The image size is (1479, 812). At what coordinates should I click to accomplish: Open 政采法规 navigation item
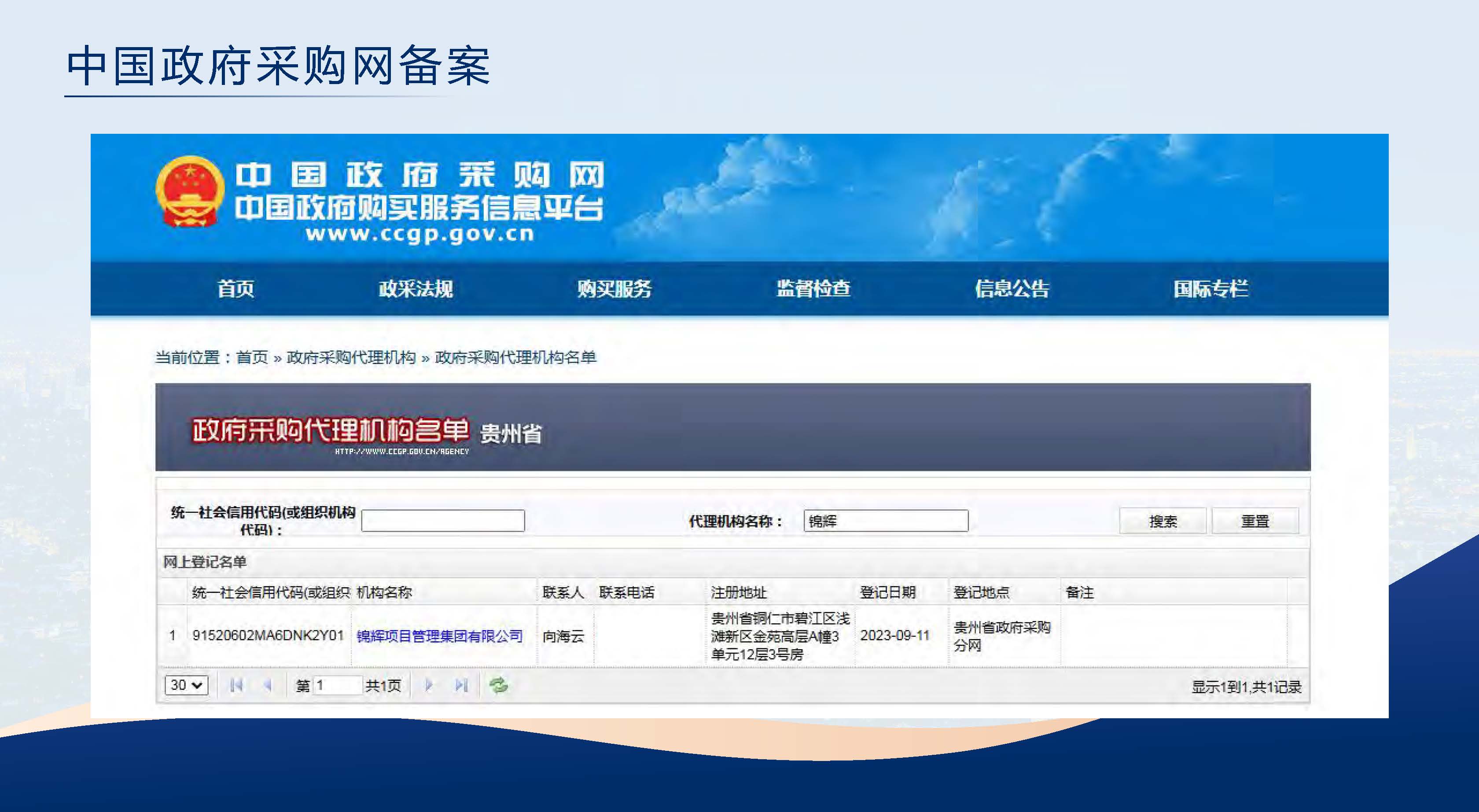click(416, 288)
